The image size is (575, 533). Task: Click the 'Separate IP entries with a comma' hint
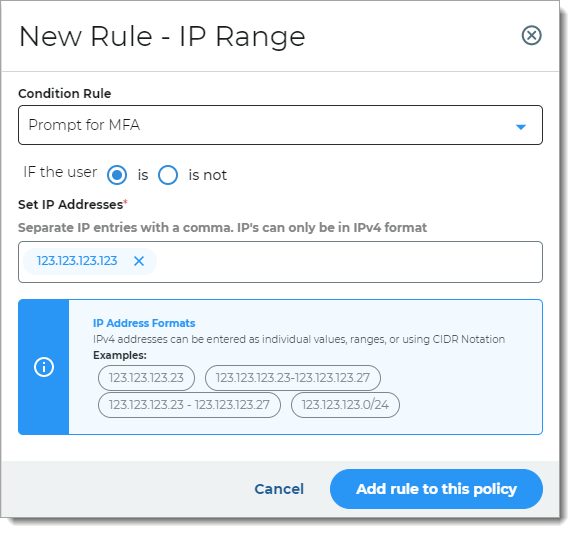222,228
